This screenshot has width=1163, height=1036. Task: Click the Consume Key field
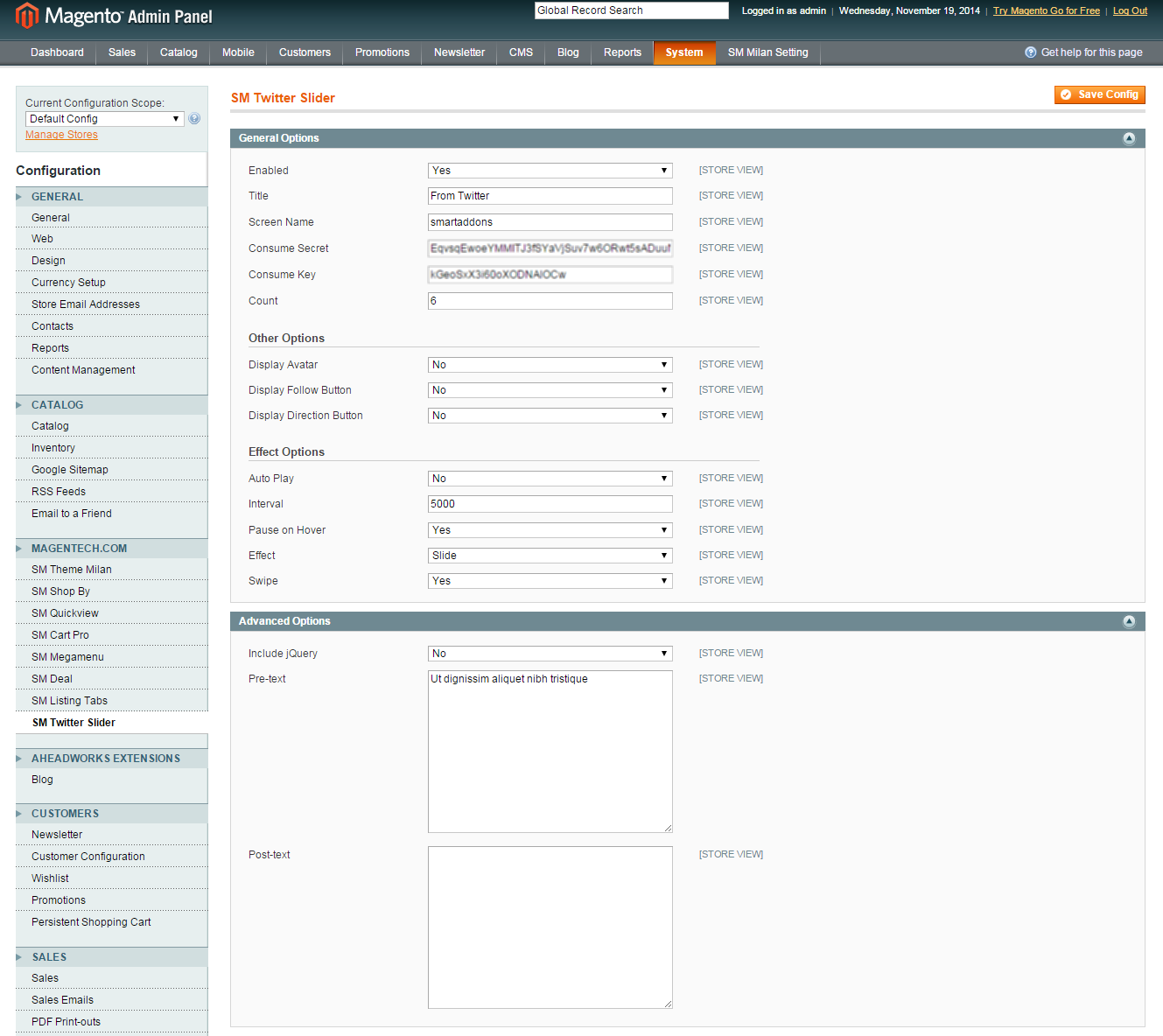pos(550,275)
